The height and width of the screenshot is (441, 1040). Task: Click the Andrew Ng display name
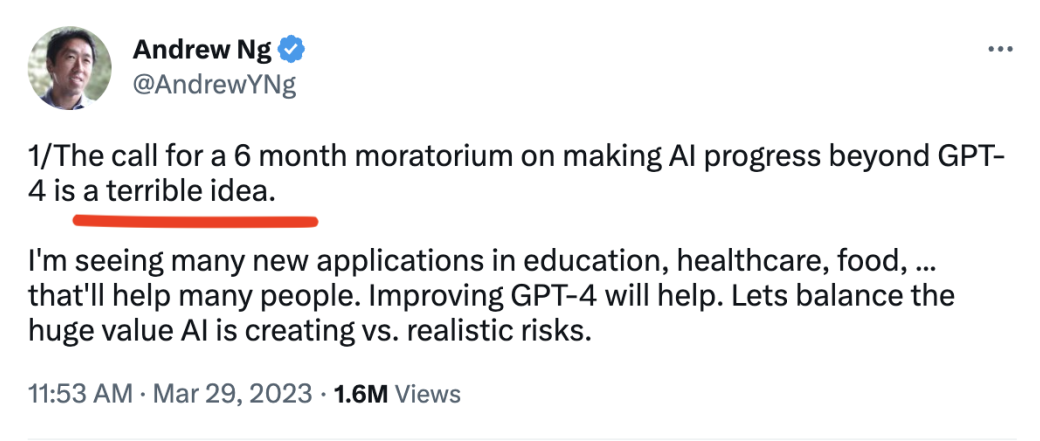(201, 48)
